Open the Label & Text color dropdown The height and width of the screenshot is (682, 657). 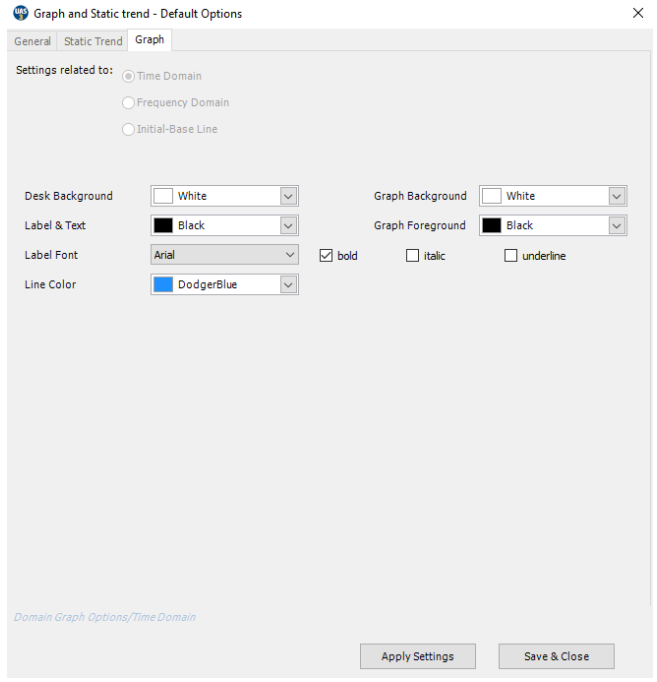(288, 226)
